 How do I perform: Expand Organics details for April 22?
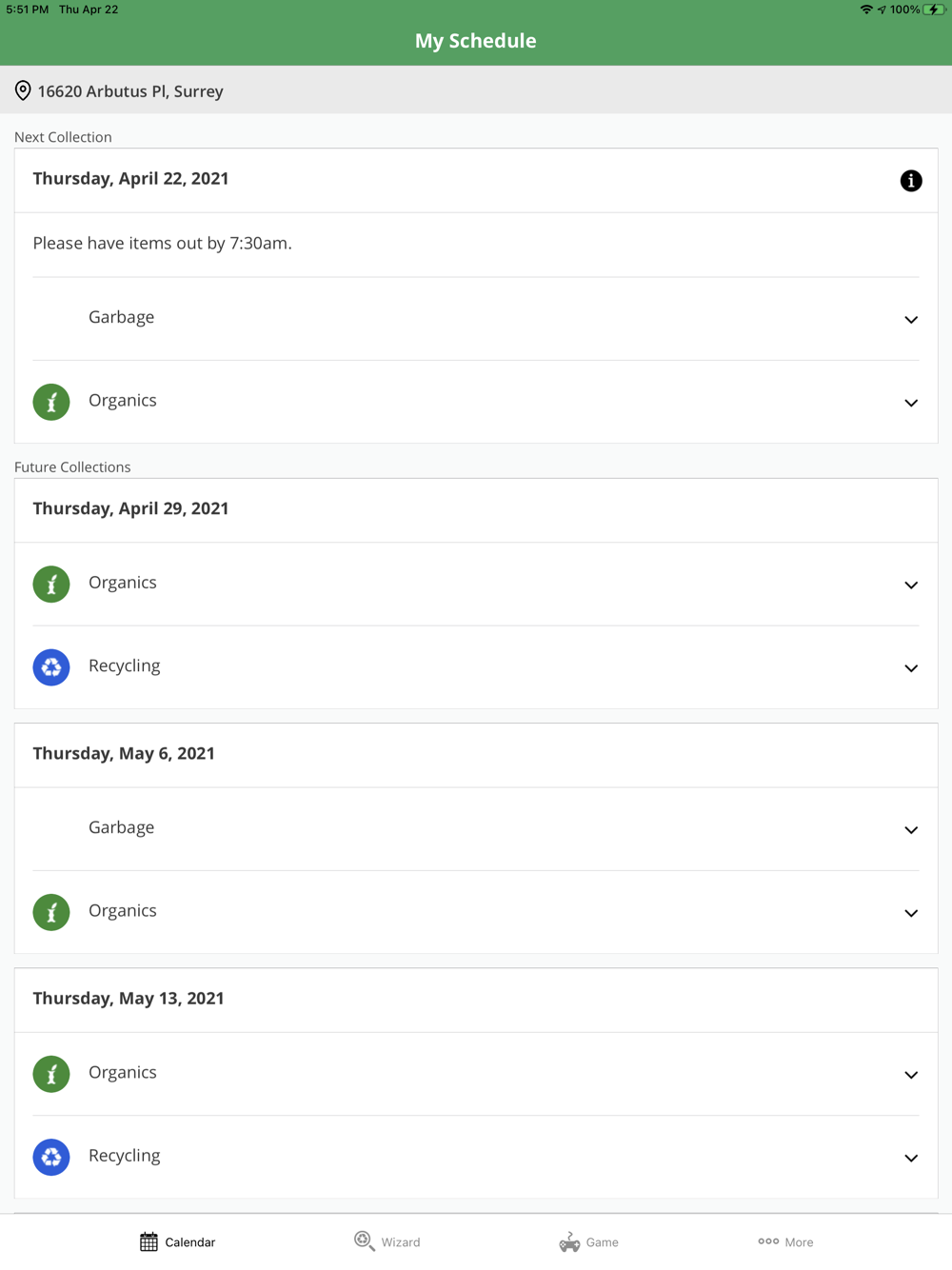click(910, 403)
